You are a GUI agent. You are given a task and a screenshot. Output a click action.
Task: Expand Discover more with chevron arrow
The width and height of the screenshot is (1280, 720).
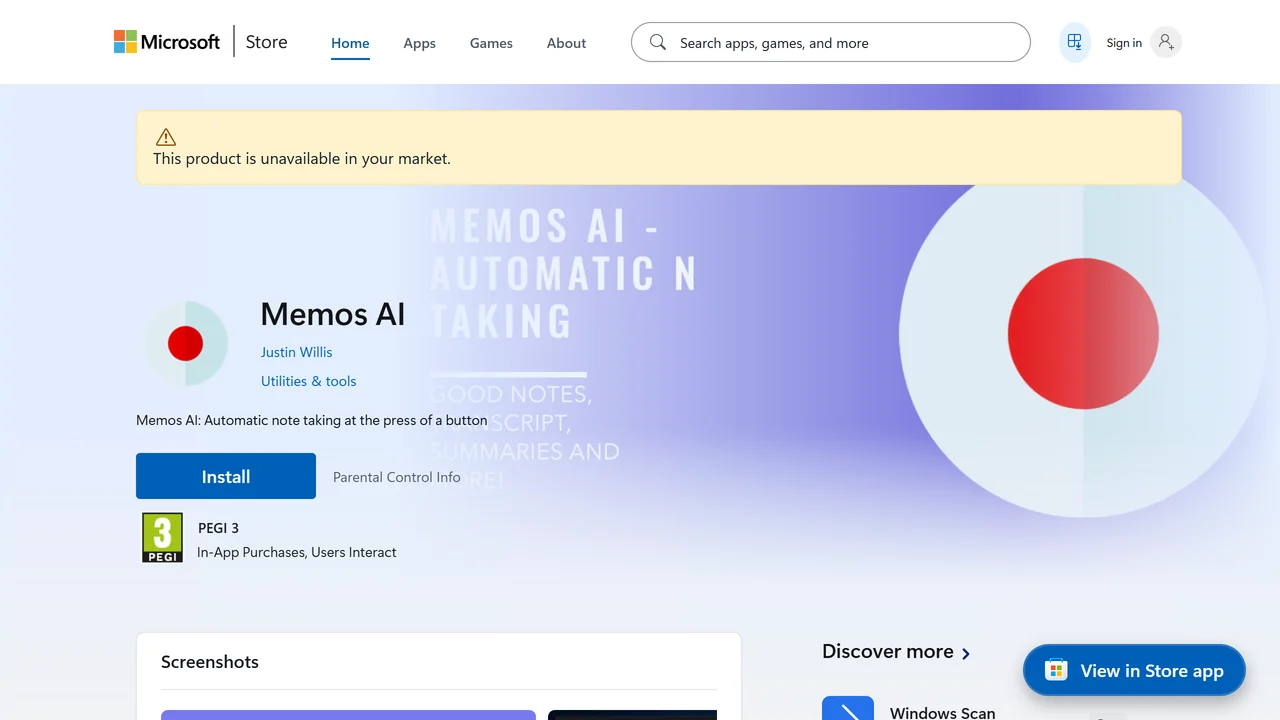click(x=966, y=653)
